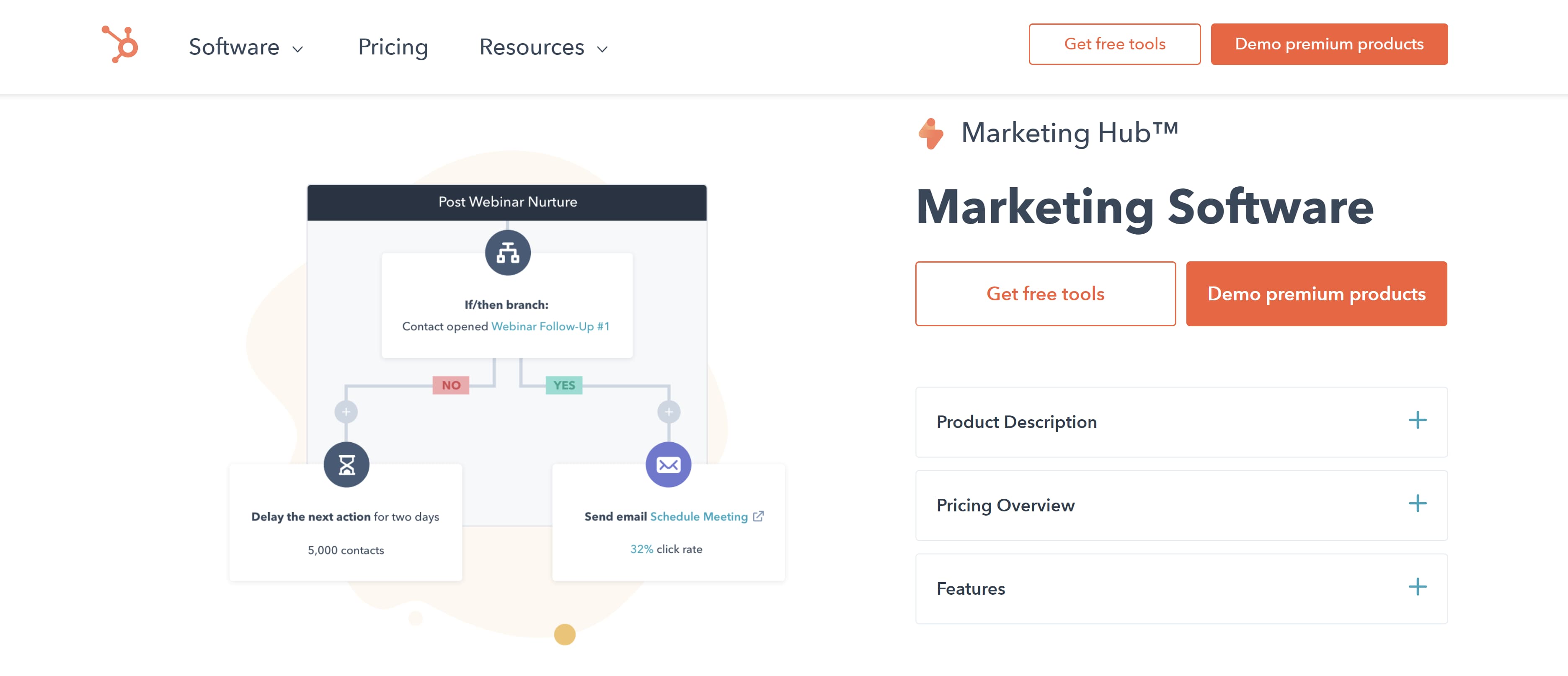Click the Marketing Hub lightning icon
The image size is (1568, 676).
pyautogui.click(x=930, y=133)
